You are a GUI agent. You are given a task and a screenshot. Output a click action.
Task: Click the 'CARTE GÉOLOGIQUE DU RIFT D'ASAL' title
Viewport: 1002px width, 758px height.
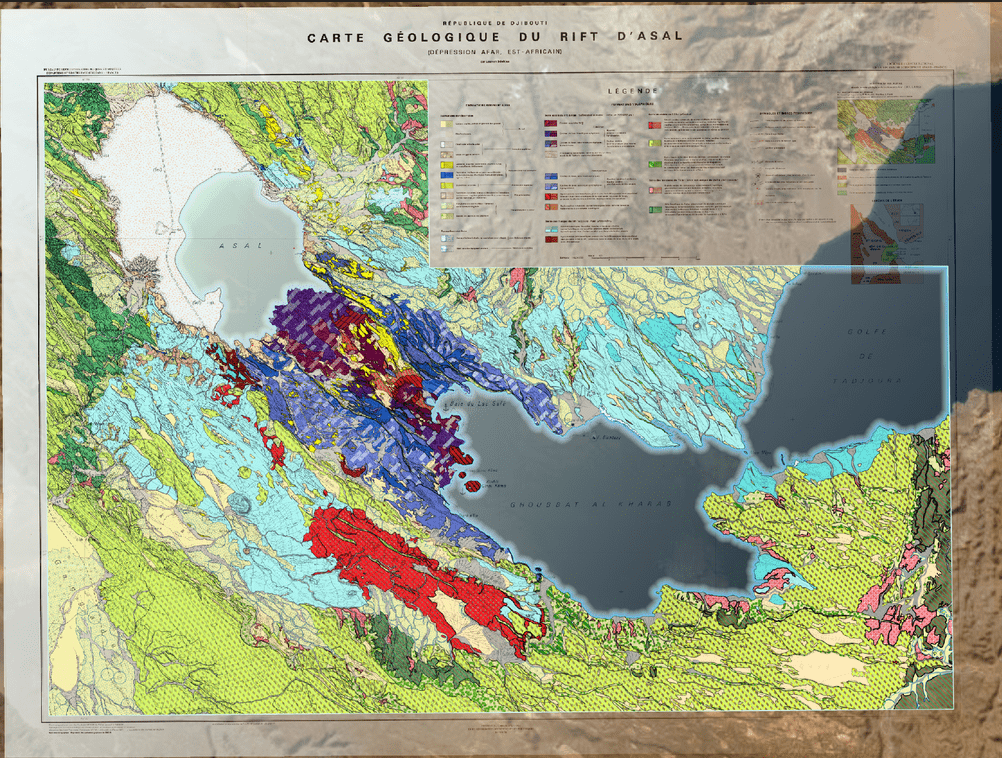[x=495, y=36]
